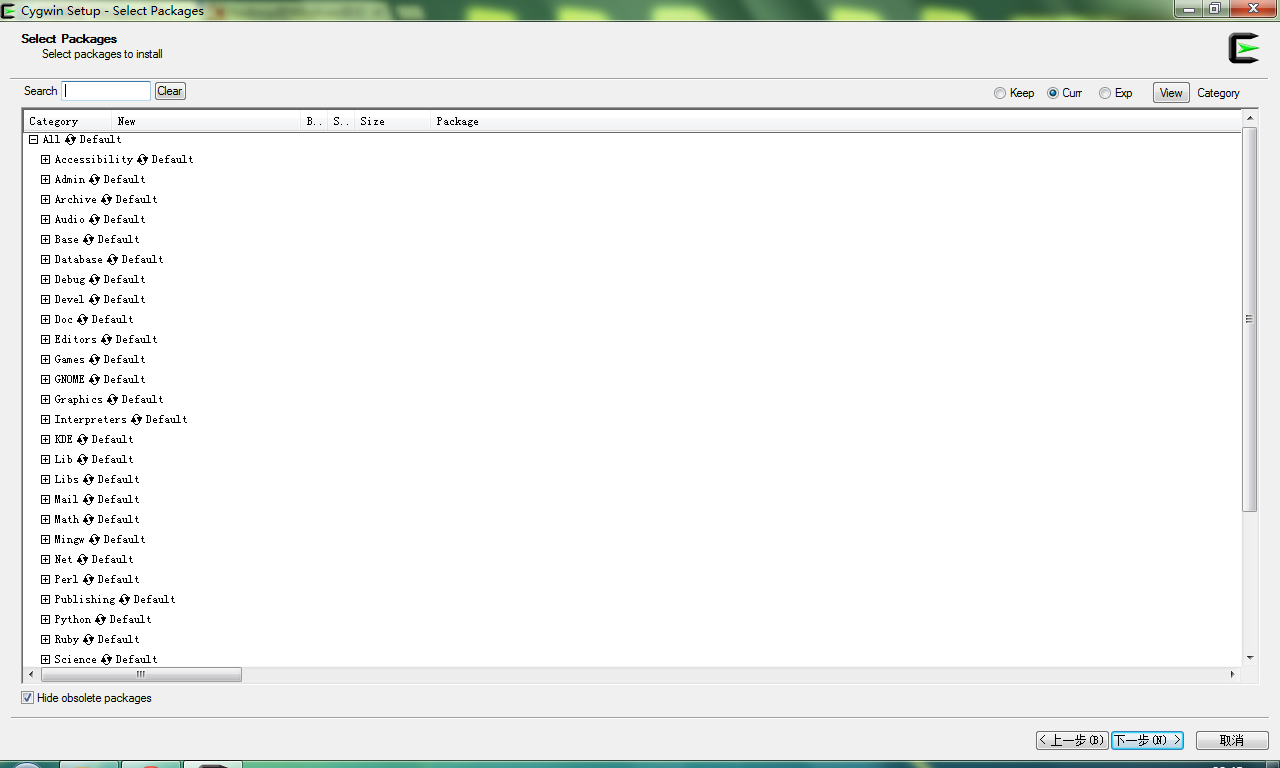The image size is (1280, 768).
Task: Click the cycle icon for Mingw category
Action: [95, 539]
